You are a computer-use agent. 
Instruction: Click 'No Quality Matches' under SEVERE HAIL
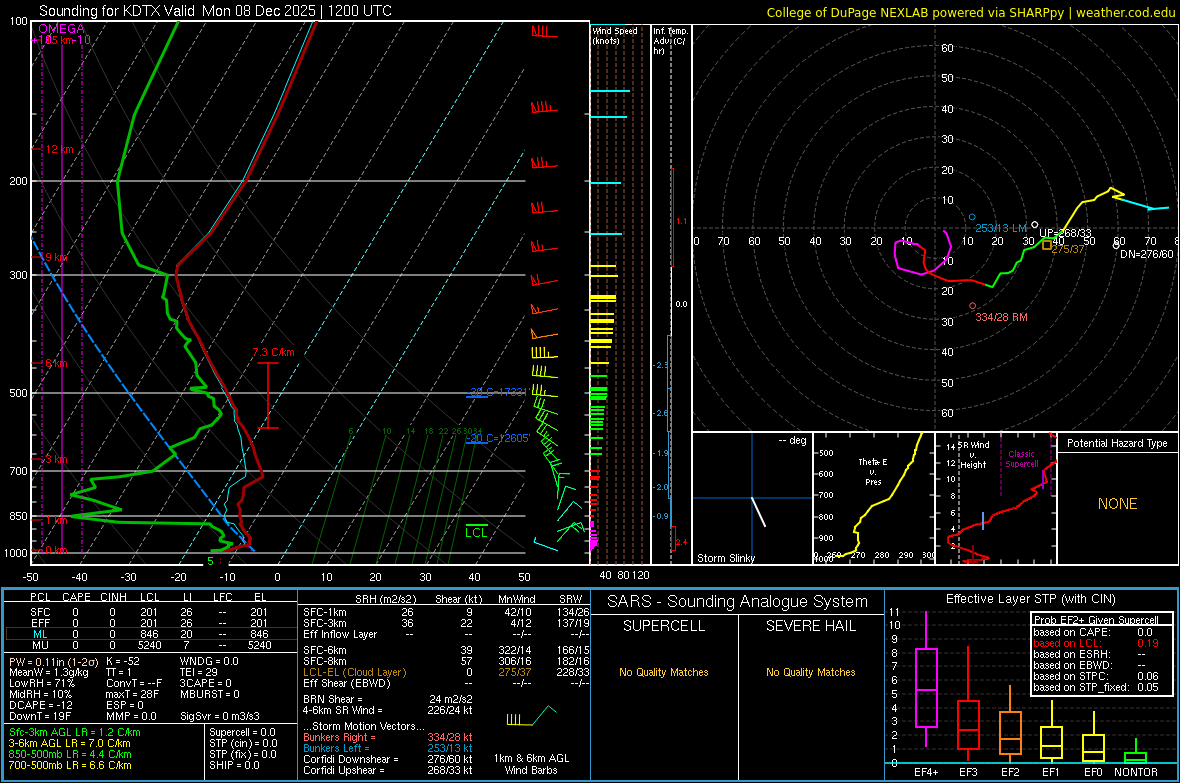point(810,672)
